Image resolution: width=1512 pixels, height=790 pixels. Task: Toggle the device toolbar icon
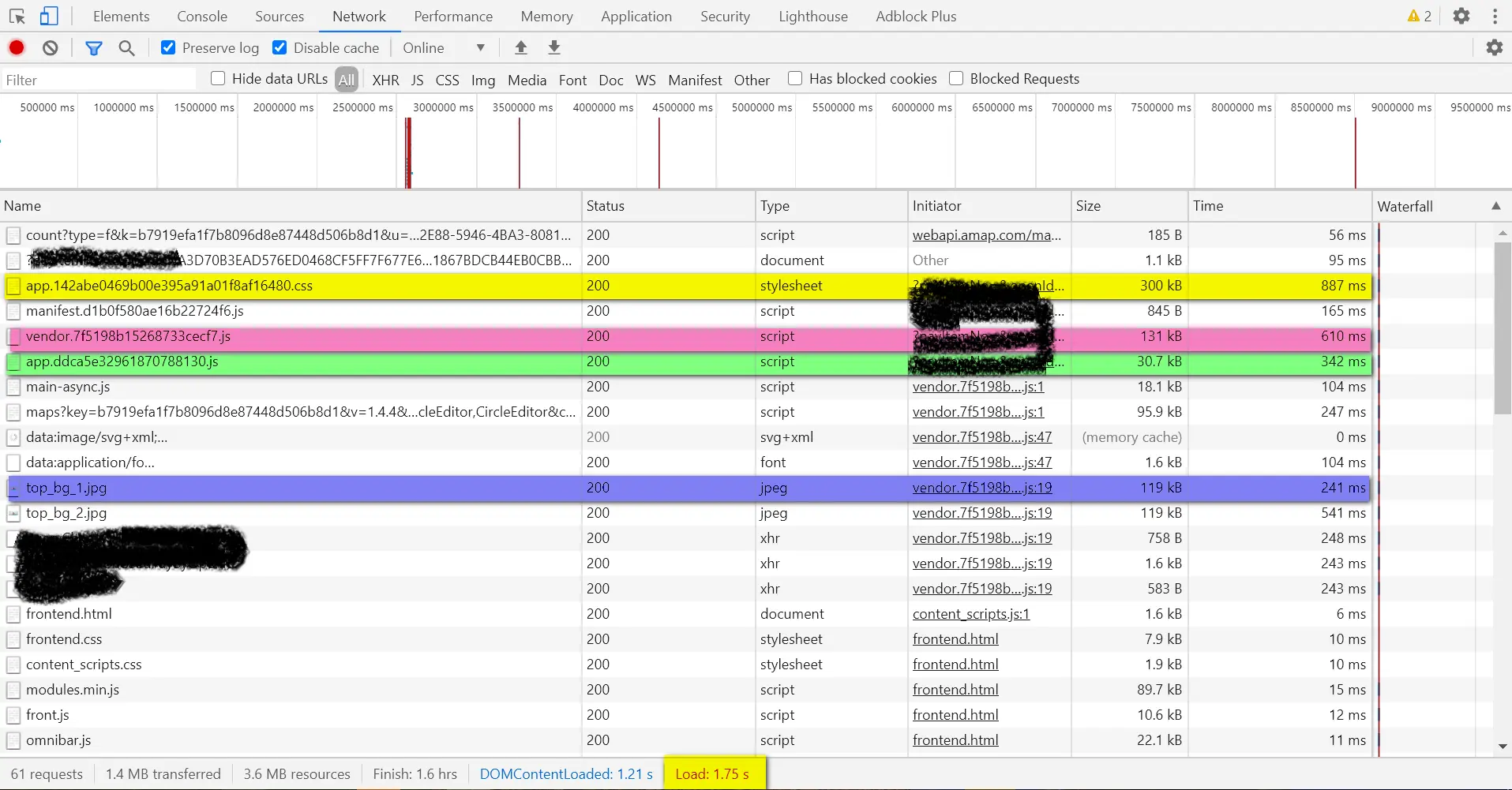tap(49, 16)
